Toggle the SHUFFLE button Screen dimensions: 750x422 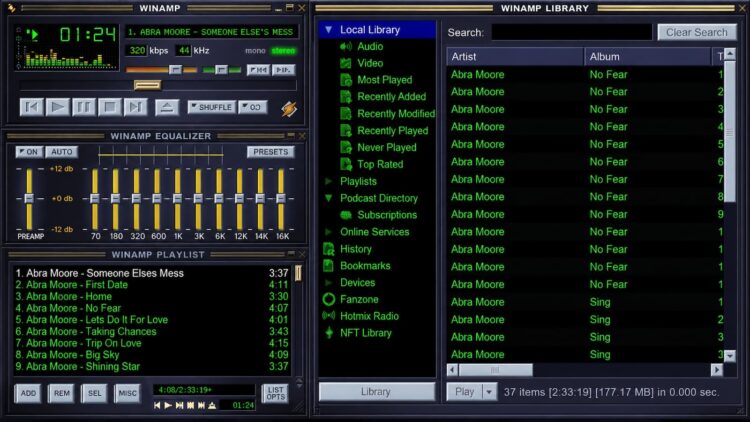click(211, 107)
